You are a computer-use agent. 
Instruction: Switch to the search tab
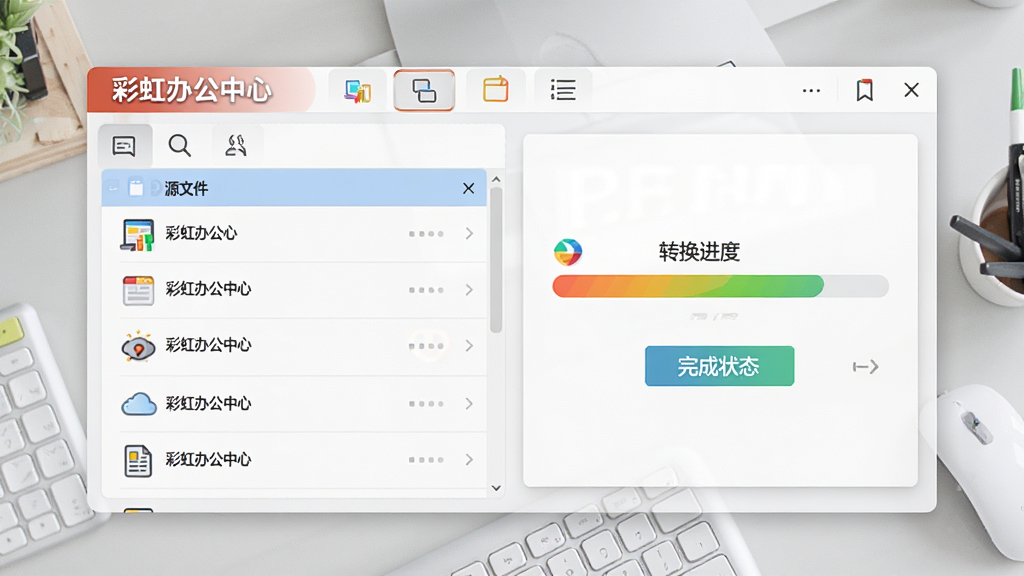[180, 146]
